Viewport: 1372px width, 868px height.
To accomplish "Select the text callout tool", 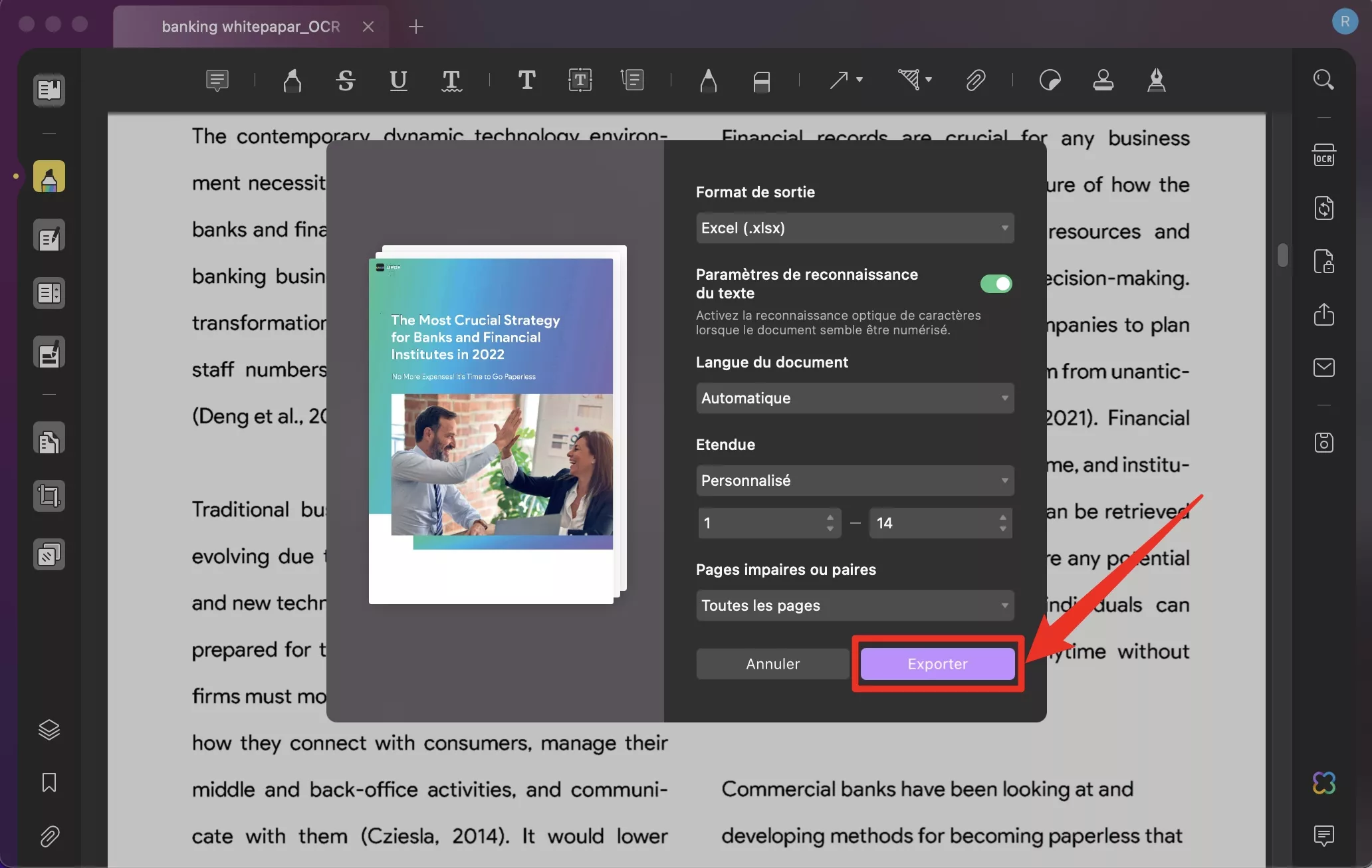I will point(632,80).
